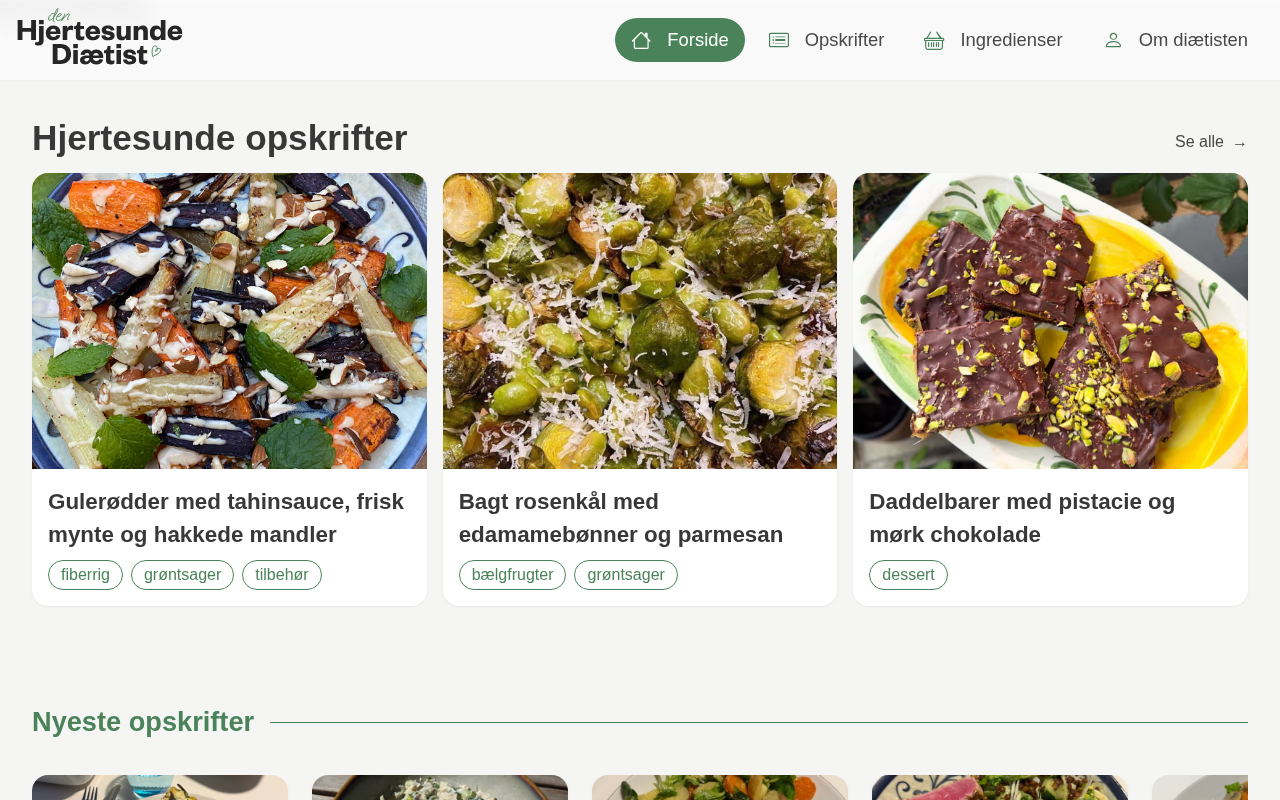This screenshot has height=800, width=1280.
Task: Choose the bælgfrugter tag
Action: tap(512, 575)
